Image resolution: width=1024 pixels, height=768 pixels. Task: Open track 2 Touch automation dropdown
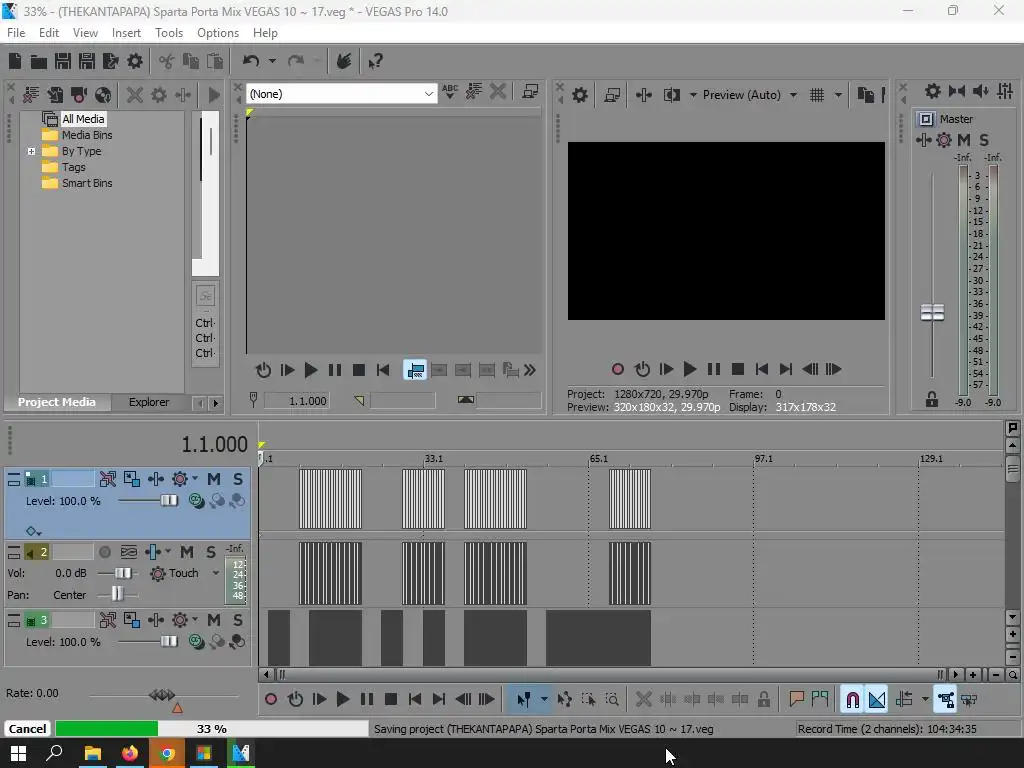pos(216,573)
